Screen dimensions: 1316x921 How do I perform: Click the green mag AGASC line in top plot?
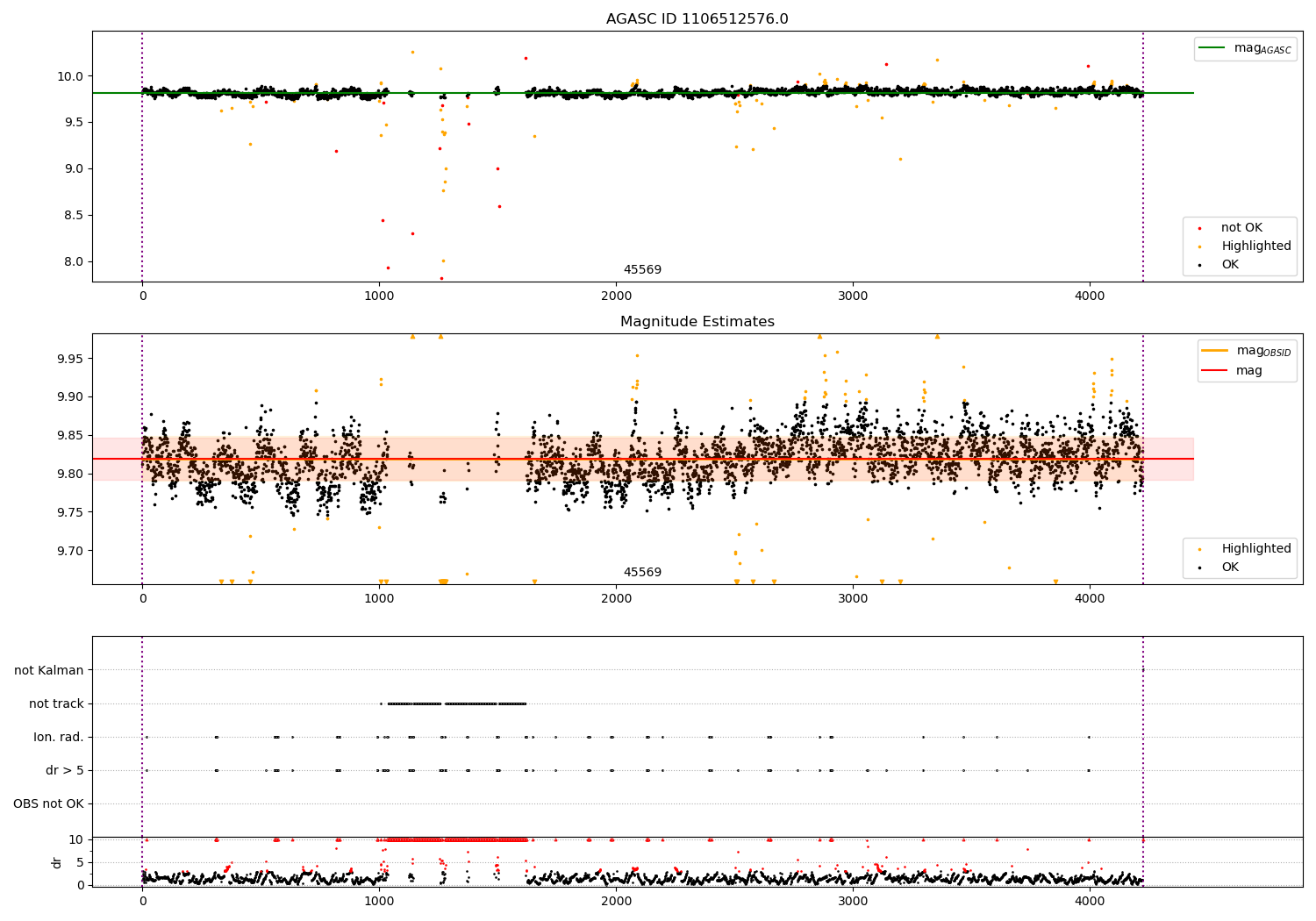point(643,93)
